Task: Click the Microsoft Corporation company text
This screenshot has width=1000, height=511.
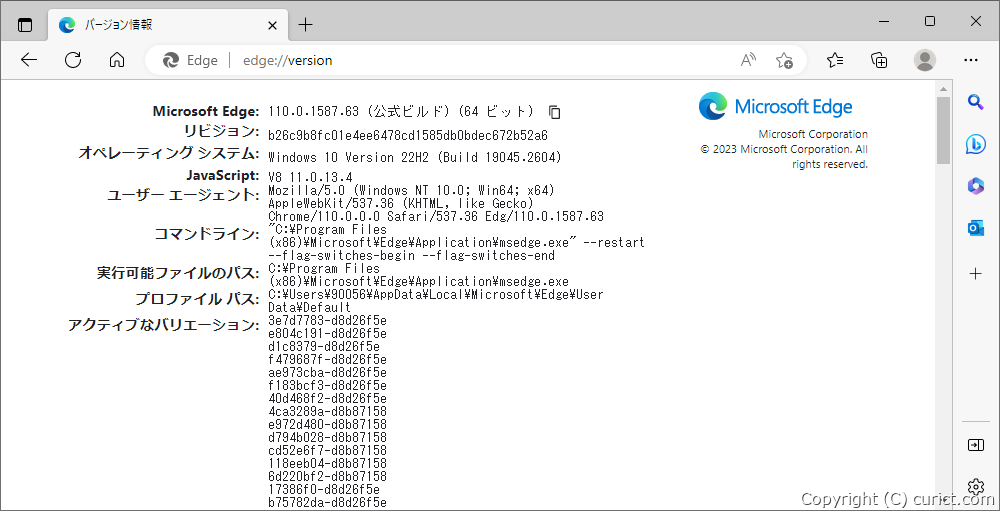Action: (813, 135)
